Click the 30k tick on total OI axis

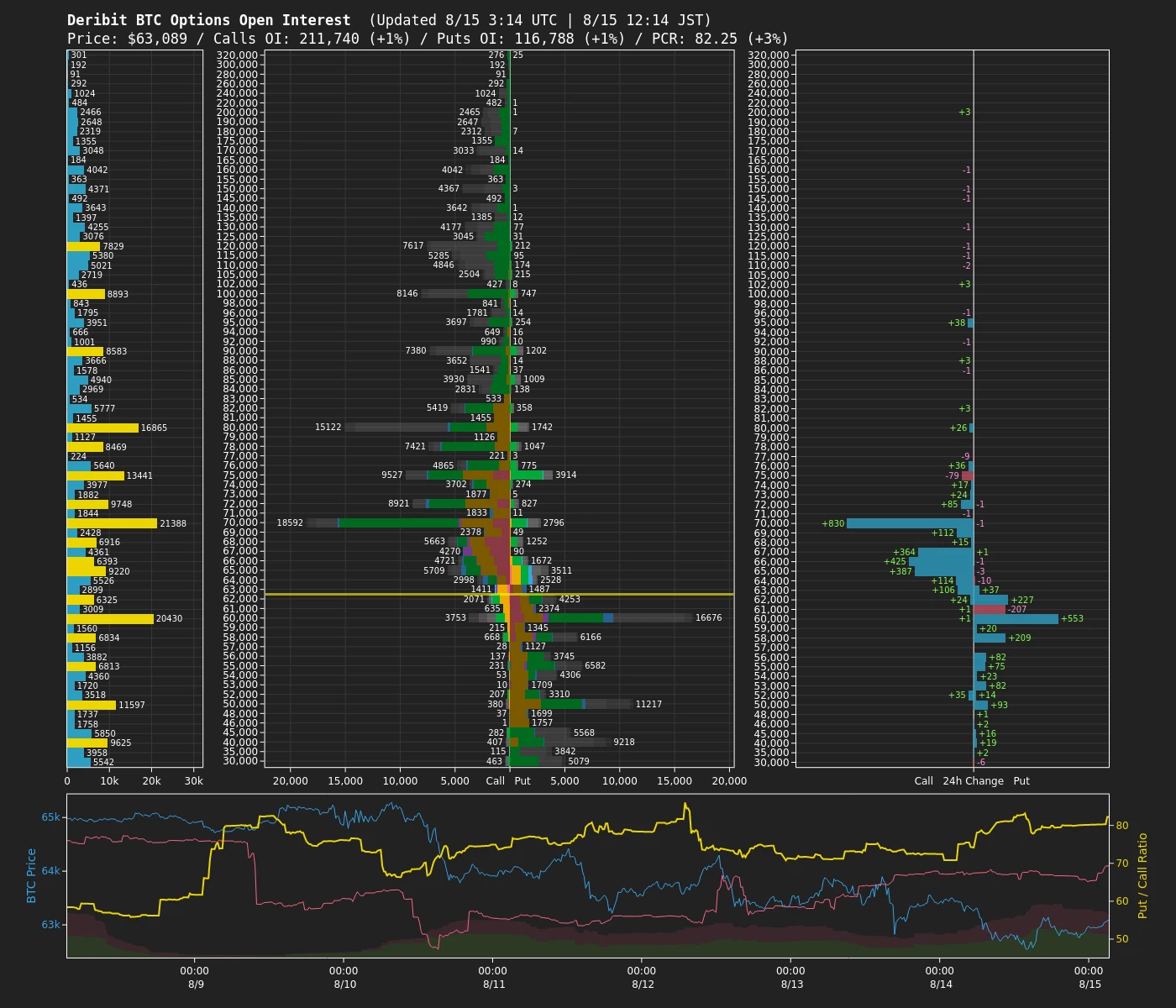point(193,780)
